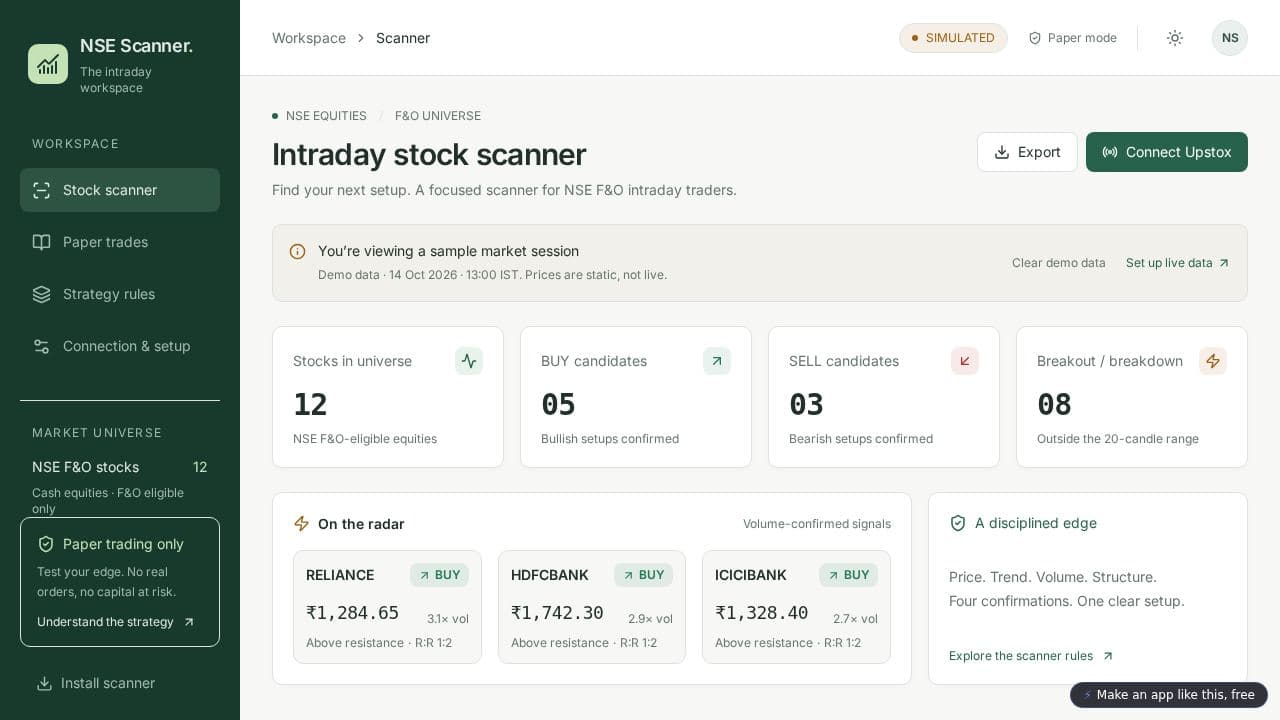Click Install scanner in the sidebar

click(96, 683)
